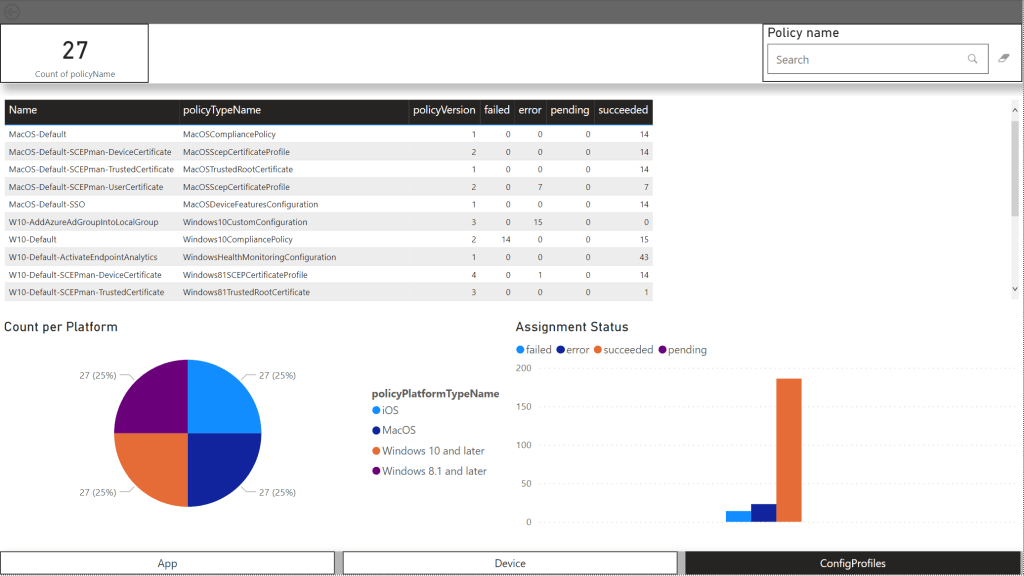The height and width of the screenshot is (576, 1024).
Task: Sort table by policyTypeName column header
Action: [x=221, y=110]
